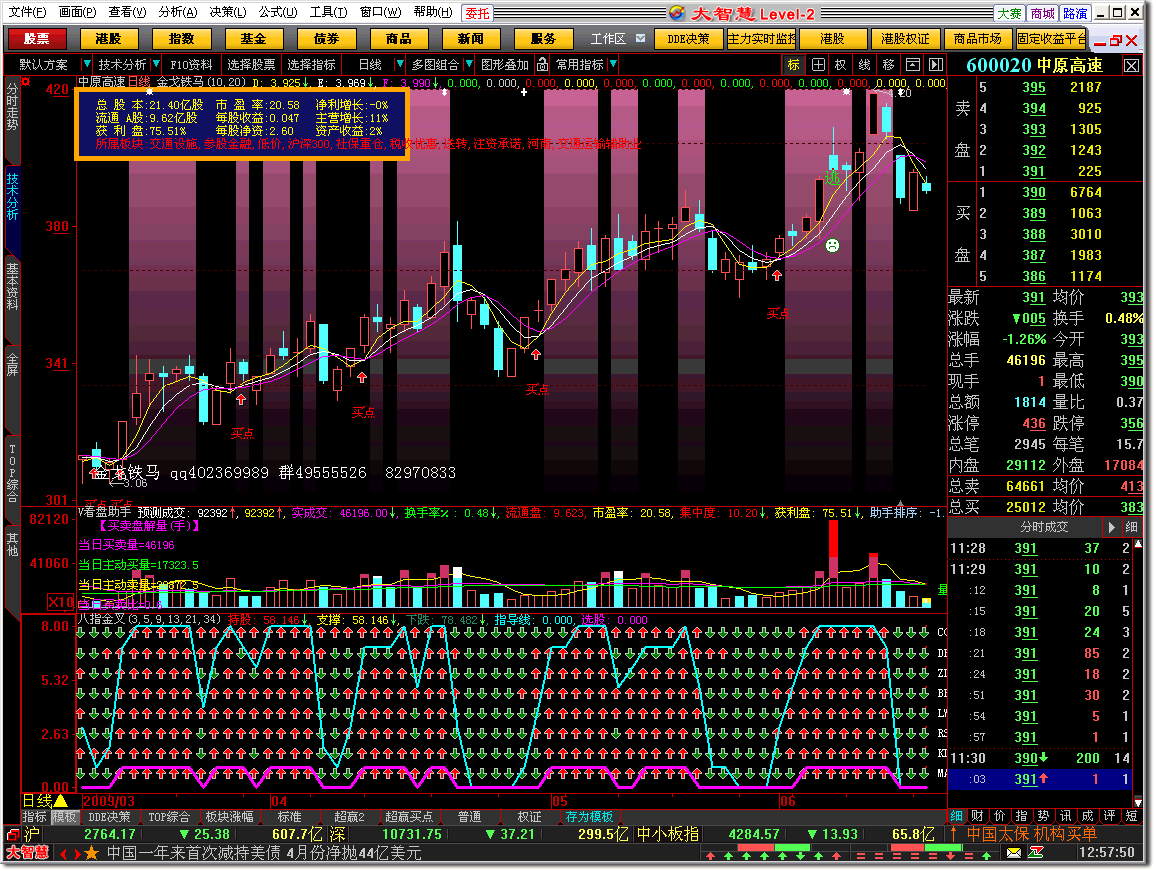Click the panel toggle icon beside the stock code
Image resolution: width=1156 pixels, height=871 pixels.
(936, 65)
